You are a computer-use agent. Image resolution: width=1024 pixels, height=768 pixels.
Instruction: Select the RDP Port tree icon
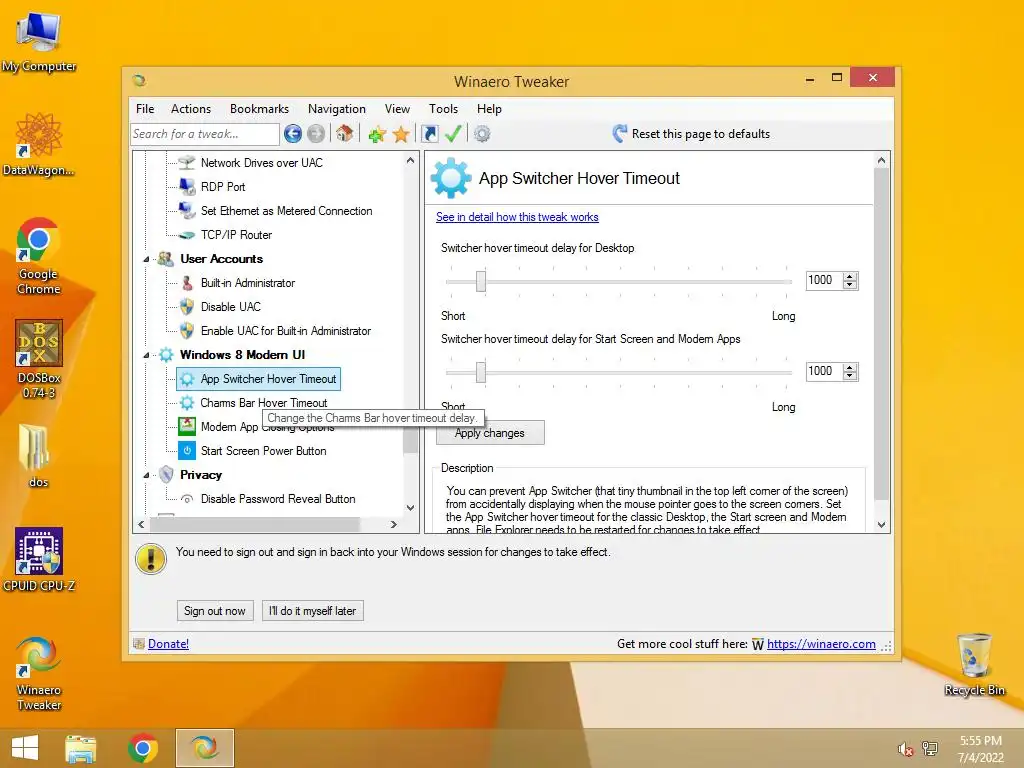187,187
